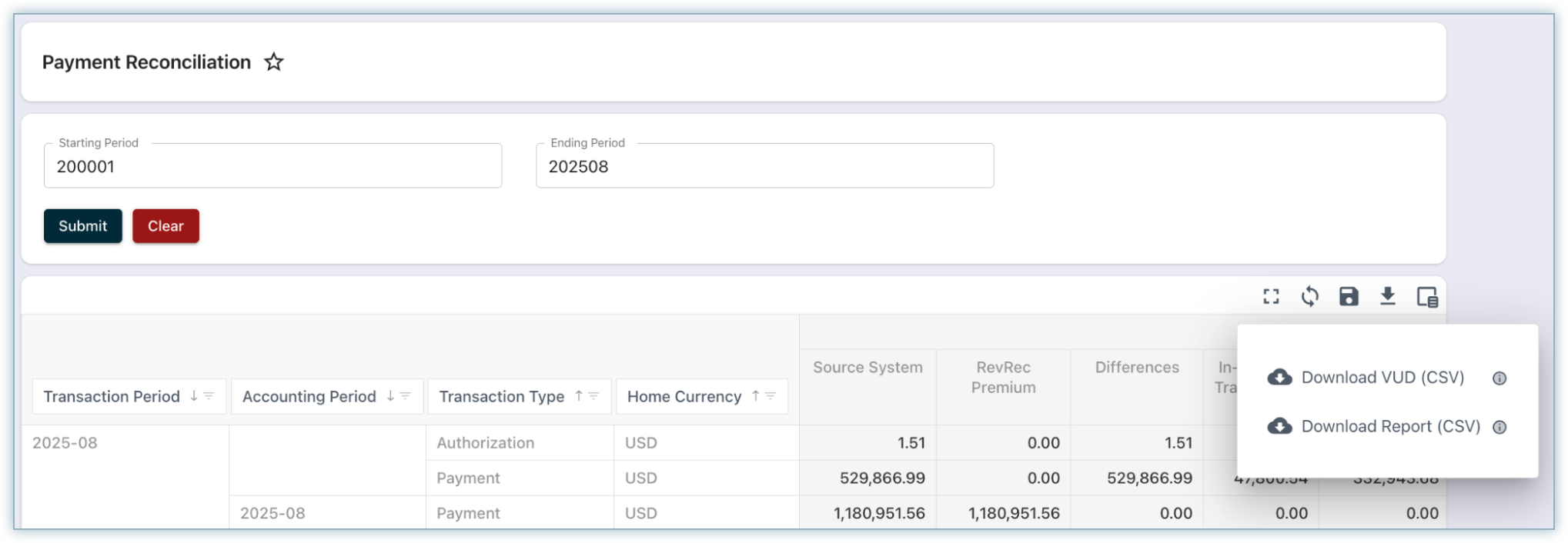Open filter menu for Accounting Period column
This screenshot has width=1568, height=543.
click(x=406, y=396)
